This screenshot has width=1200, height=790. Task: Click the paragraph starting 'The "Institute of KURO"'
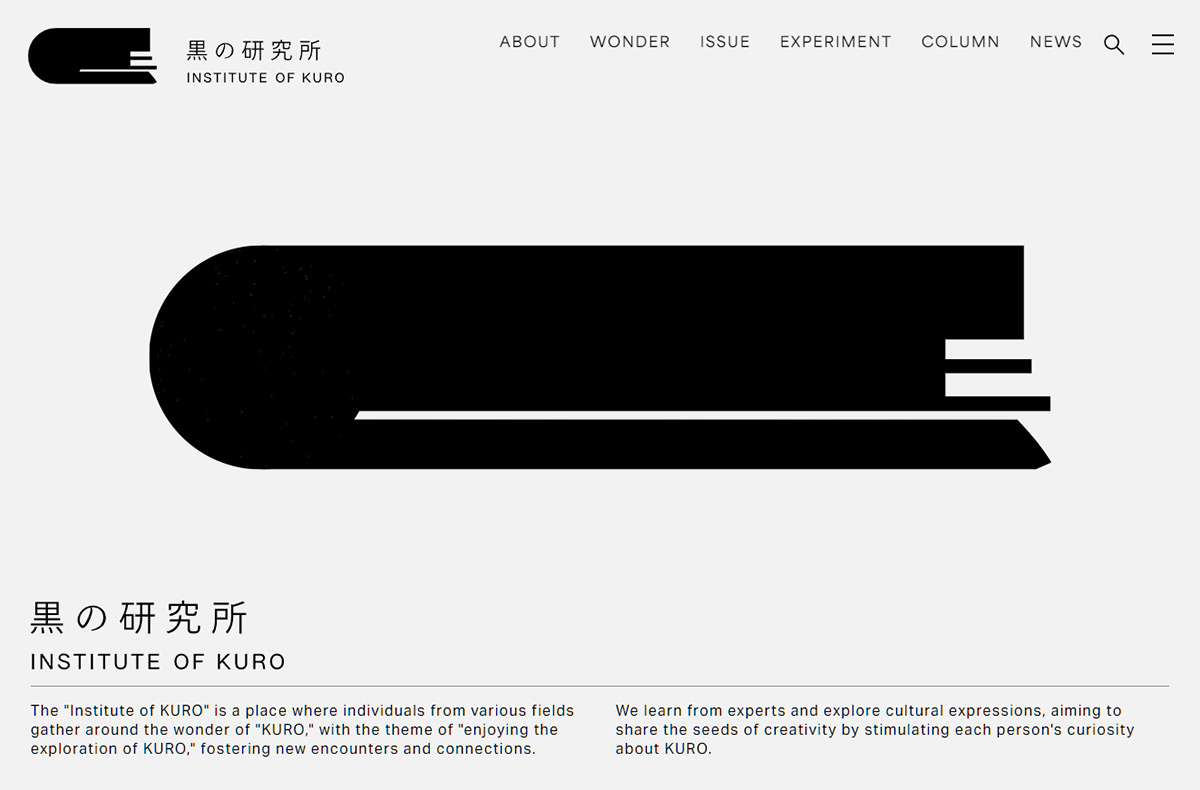(x=302, y=730)
